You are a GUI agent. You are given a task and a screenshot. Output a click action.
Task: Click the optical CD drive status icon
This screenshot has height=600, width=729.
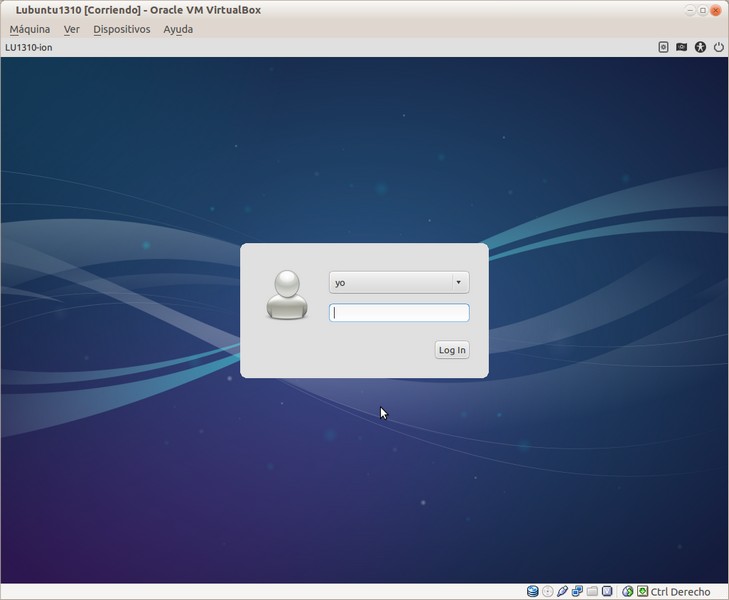[x=548, y=591]
